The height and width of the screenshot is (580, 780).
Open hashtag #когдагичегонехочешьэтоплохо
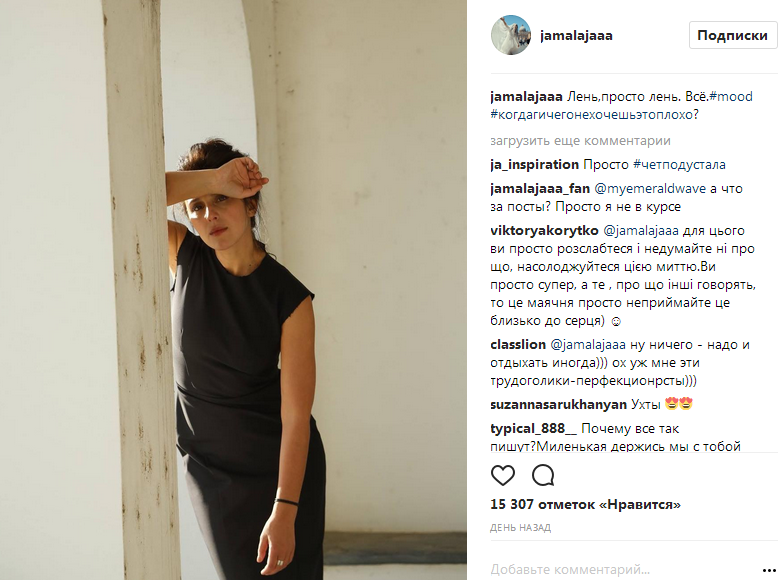594,114
